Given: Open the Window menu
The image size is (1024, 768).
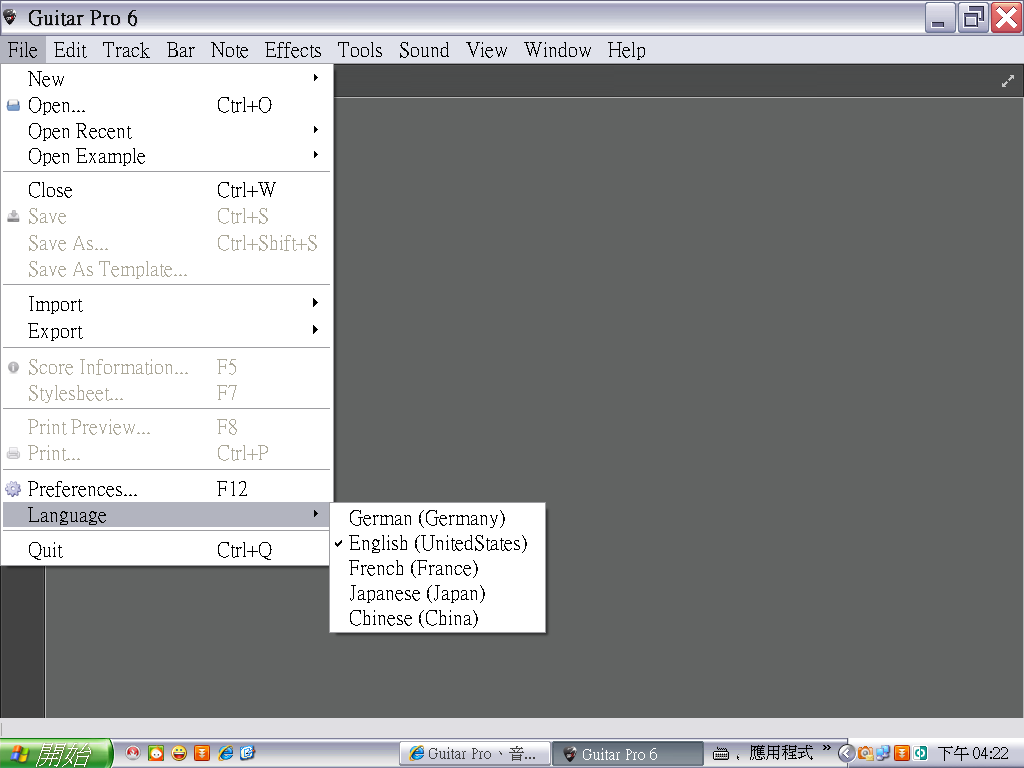Looking at the screenshot, I should 558,50.
